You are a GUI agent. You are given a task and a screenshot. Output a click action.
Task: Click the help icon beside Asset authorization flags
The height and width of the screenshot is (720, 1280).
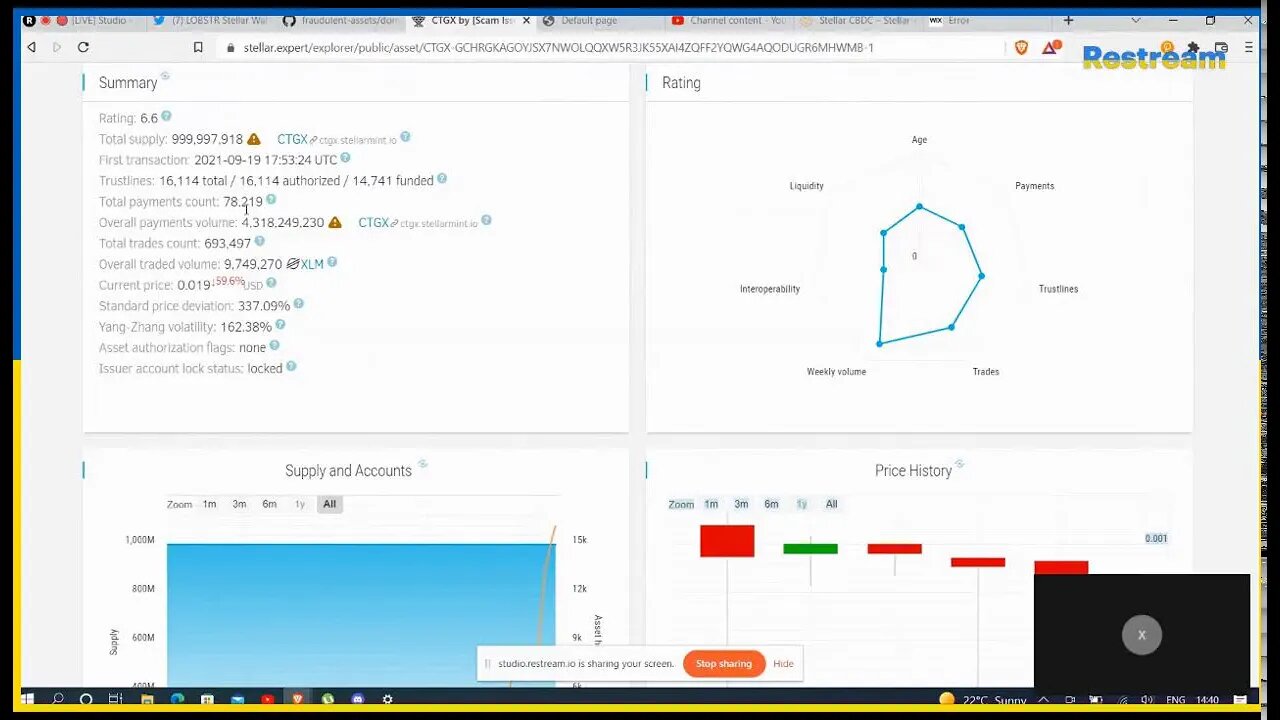[274, 346]
